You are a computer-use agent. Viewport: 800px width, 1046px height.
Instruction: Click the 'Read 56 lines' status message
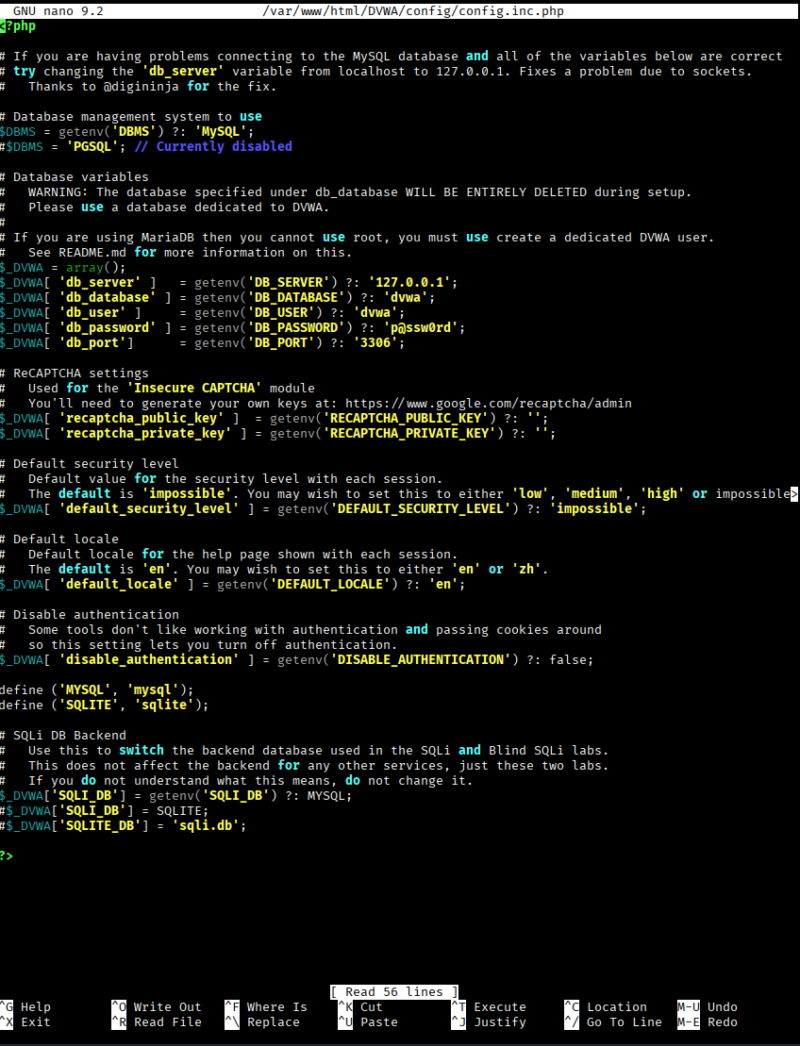click(394, 992)
